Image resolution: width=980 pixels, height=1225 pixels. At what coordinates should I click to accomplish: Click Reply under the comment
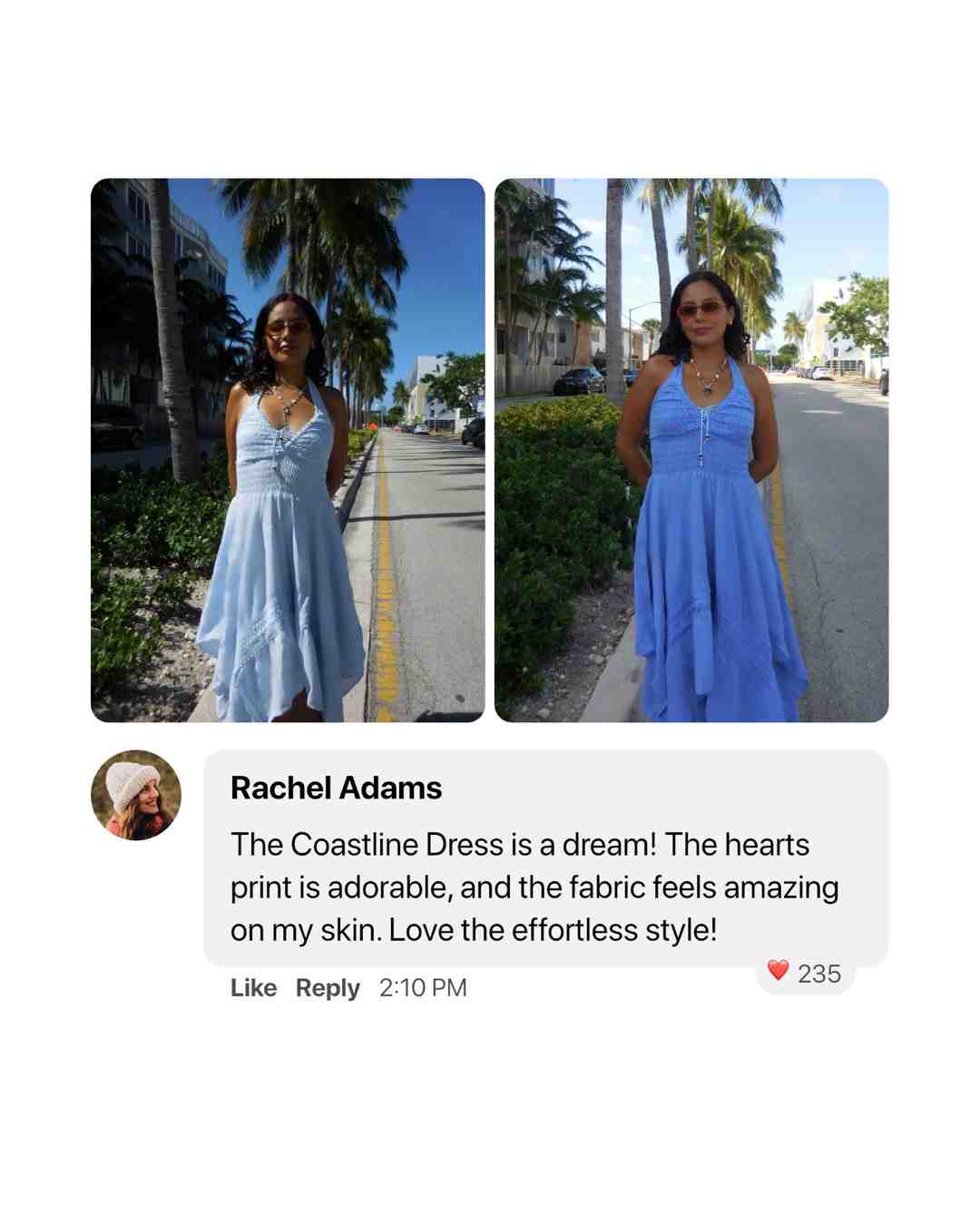click(328, 988)
